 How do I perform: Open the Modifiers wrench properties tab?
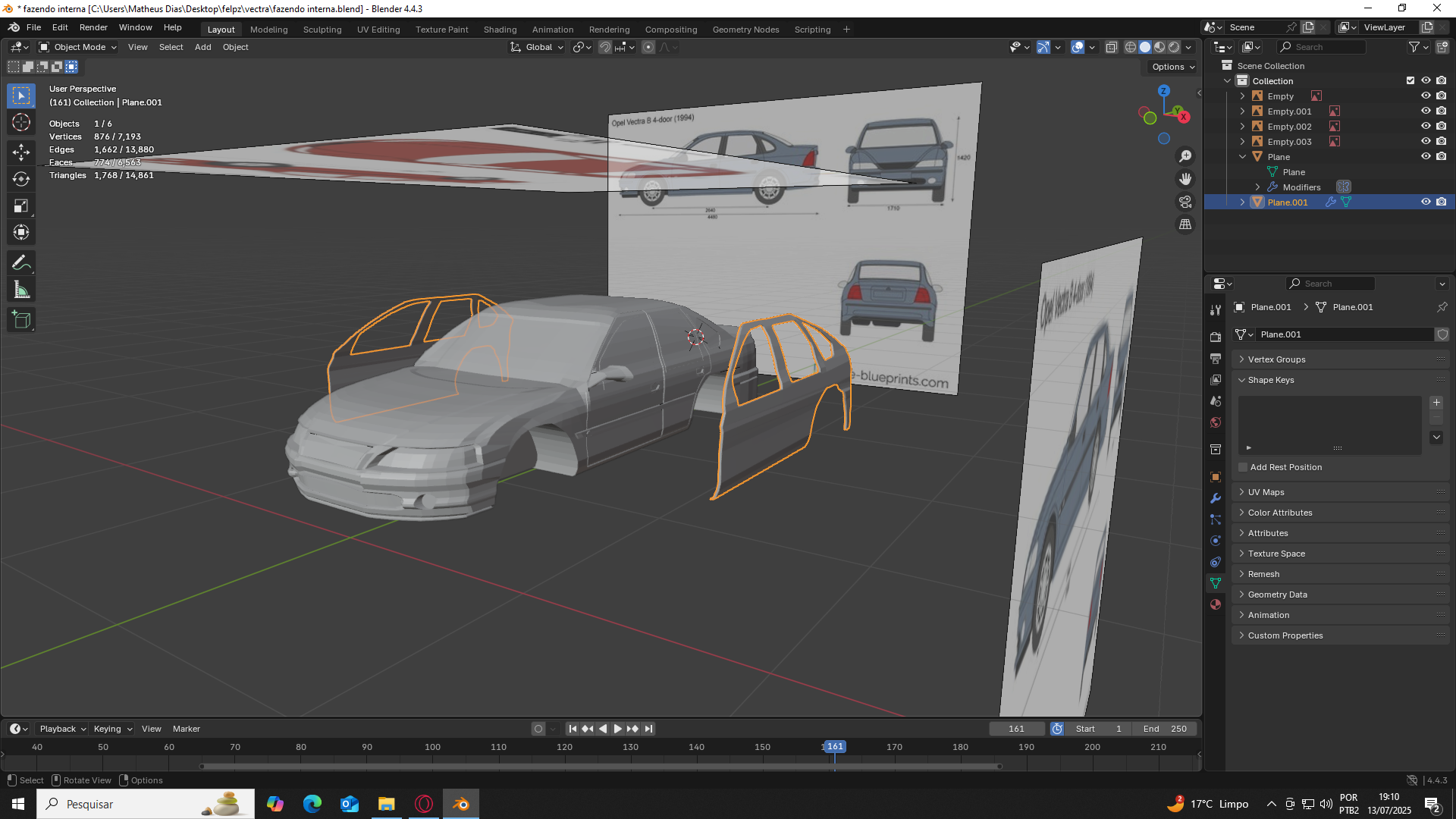coord(1216,498)
